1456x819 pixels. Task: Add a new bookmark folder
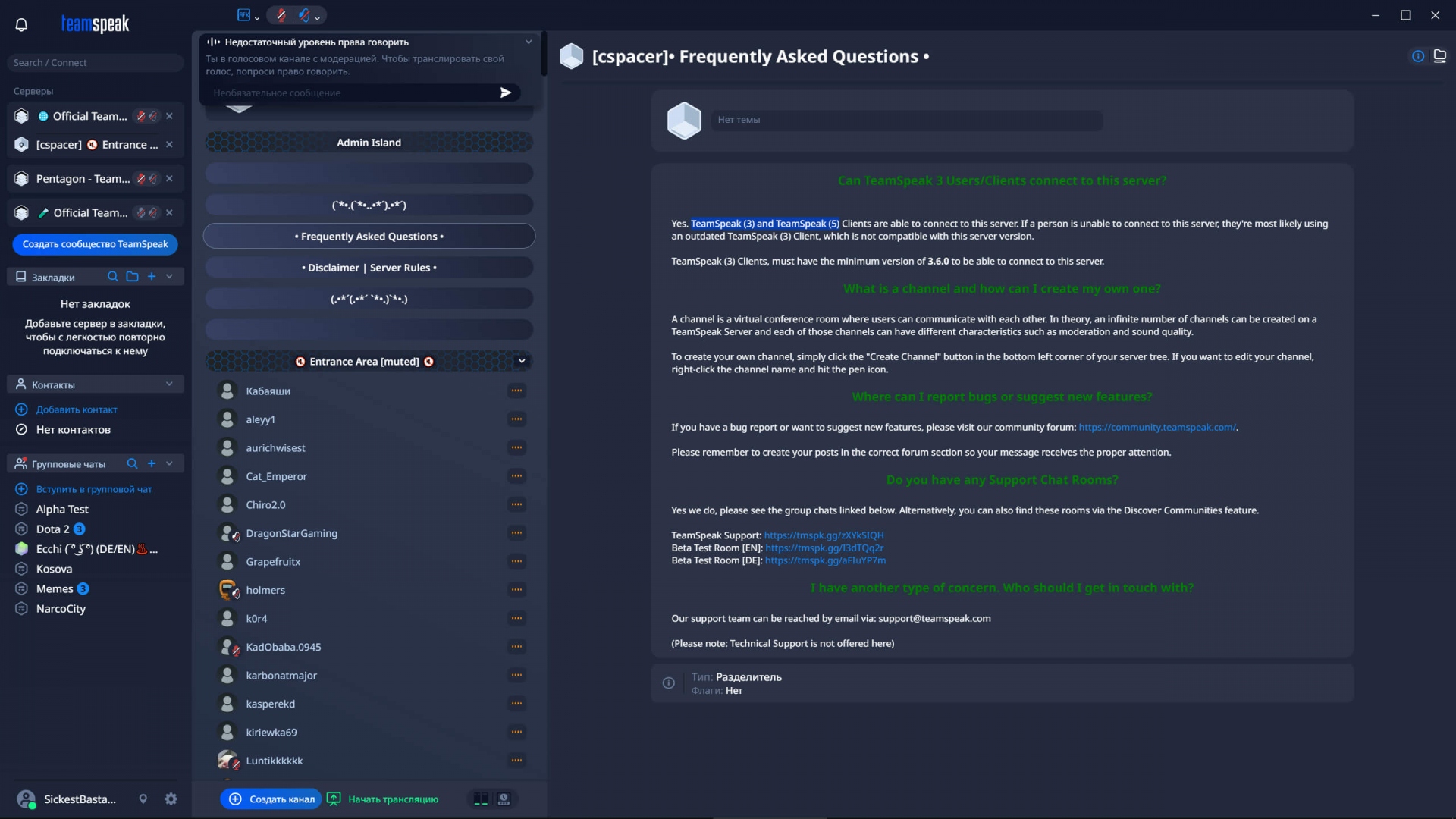tap(133, 277)
